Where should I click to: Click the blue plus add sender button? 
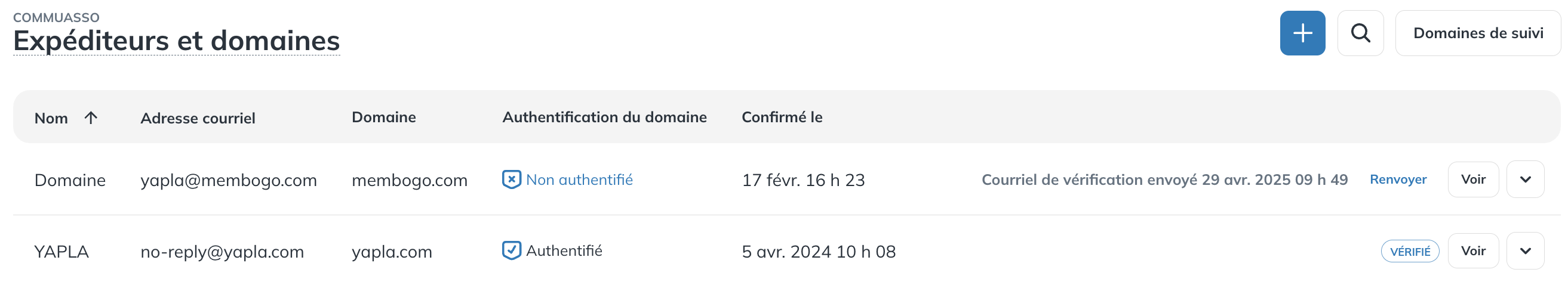click(x=1302, y=33)
